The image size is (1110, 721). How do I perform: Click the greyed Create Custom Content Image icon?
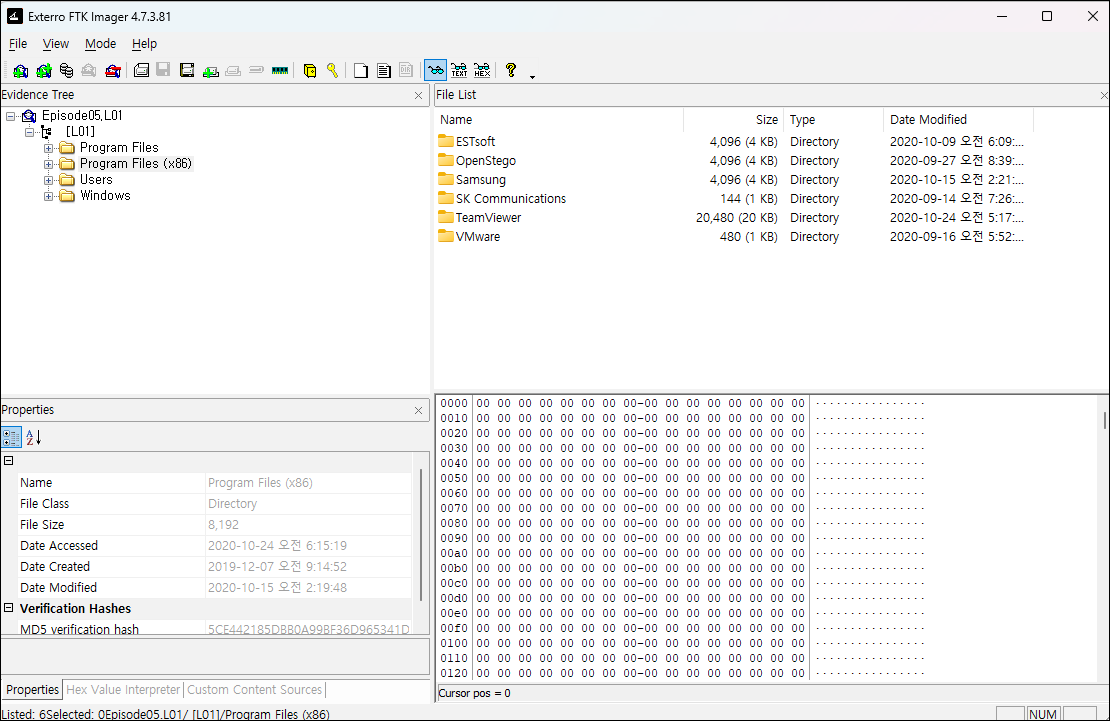coord(233,71)
